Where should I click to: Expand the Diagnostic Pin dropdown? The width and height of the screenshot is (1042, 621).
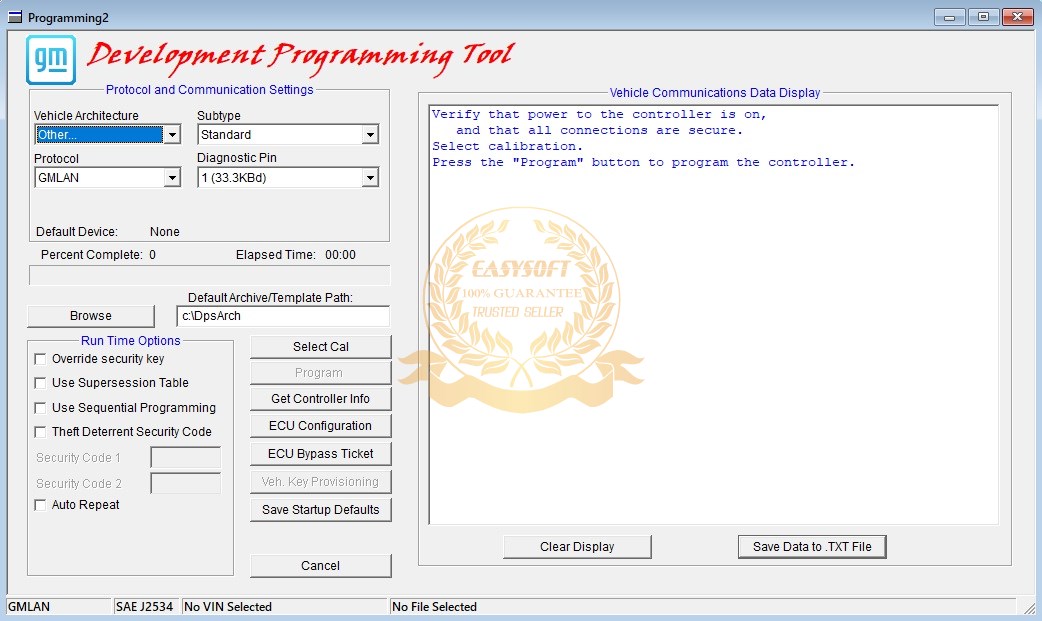pyautogui.click(x=370, y=178)
